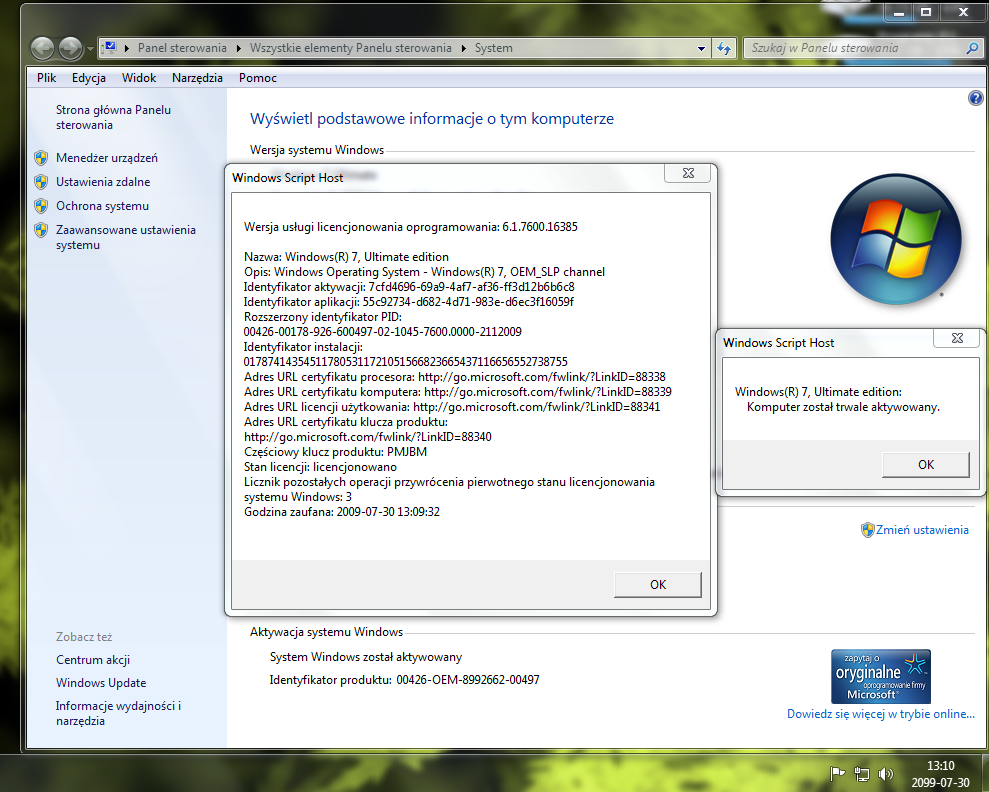Open the Pomoc menu

257,78
